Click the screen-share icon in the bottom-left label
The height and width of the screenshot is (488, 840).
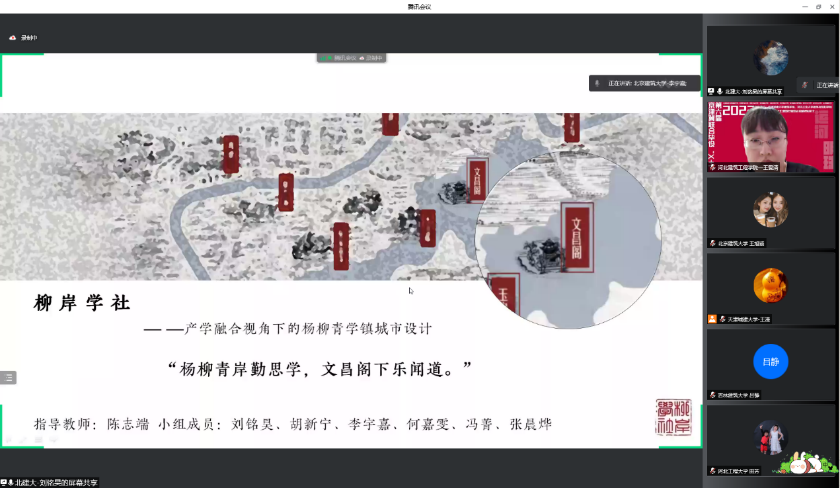pos(5,482)
